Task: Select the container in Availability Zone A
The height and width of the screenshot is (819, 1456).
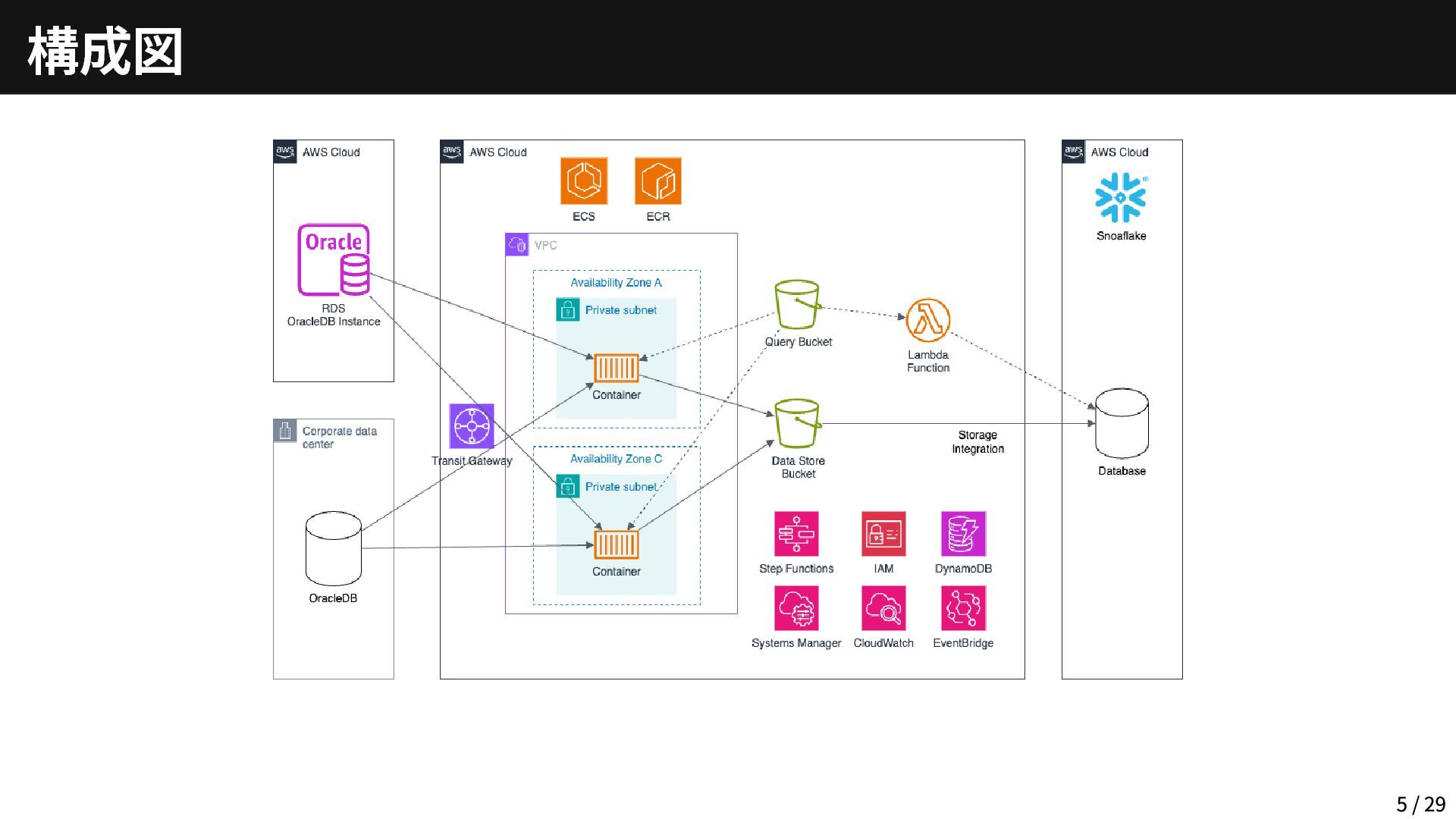Action: 616,369
